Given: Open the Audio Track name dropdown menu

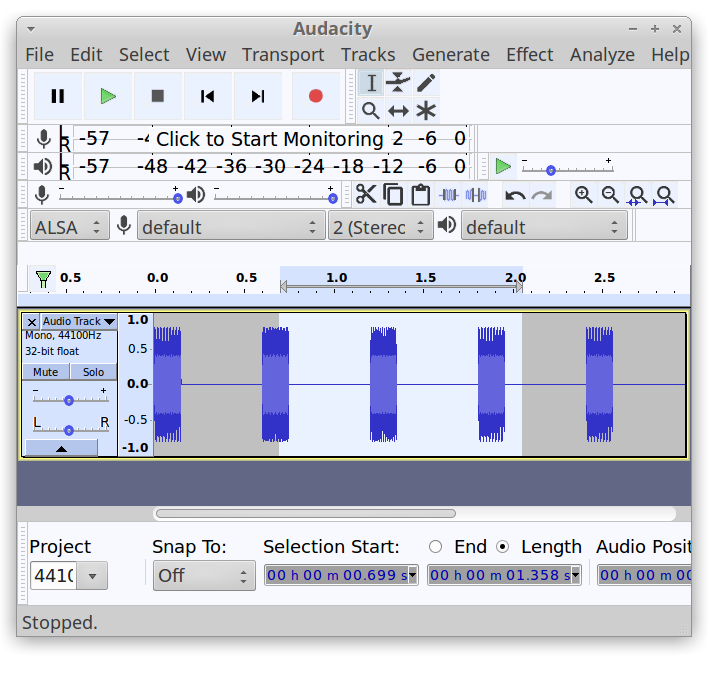Looking at the screenshot, I should (79, 322).
